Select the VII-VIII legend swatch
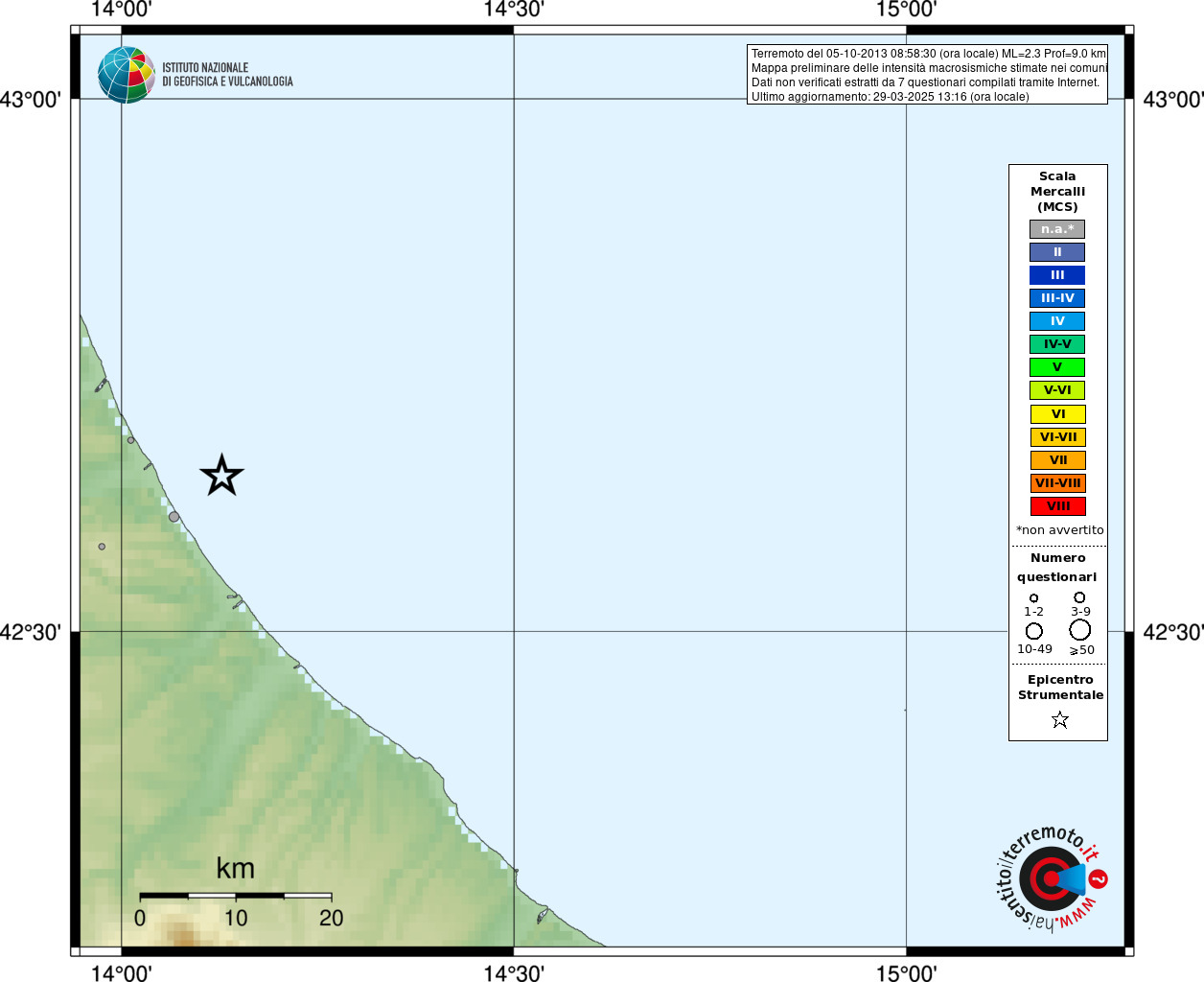1204x982 pixels. click(x=1058, y=483)
